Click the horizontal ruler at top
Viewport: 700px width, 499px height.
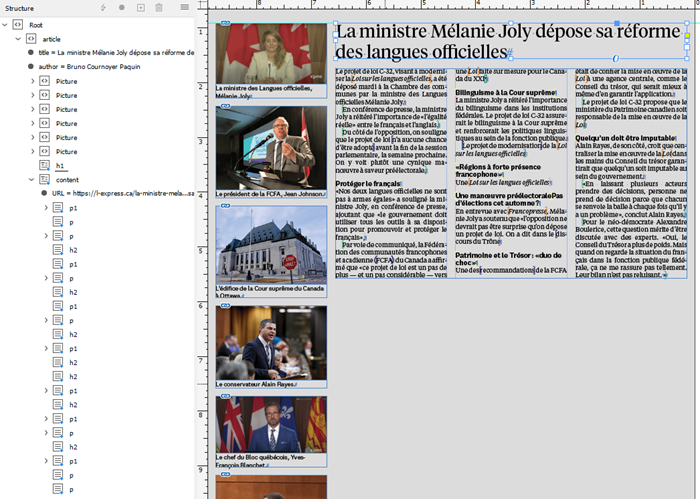(x=454, y=4)
